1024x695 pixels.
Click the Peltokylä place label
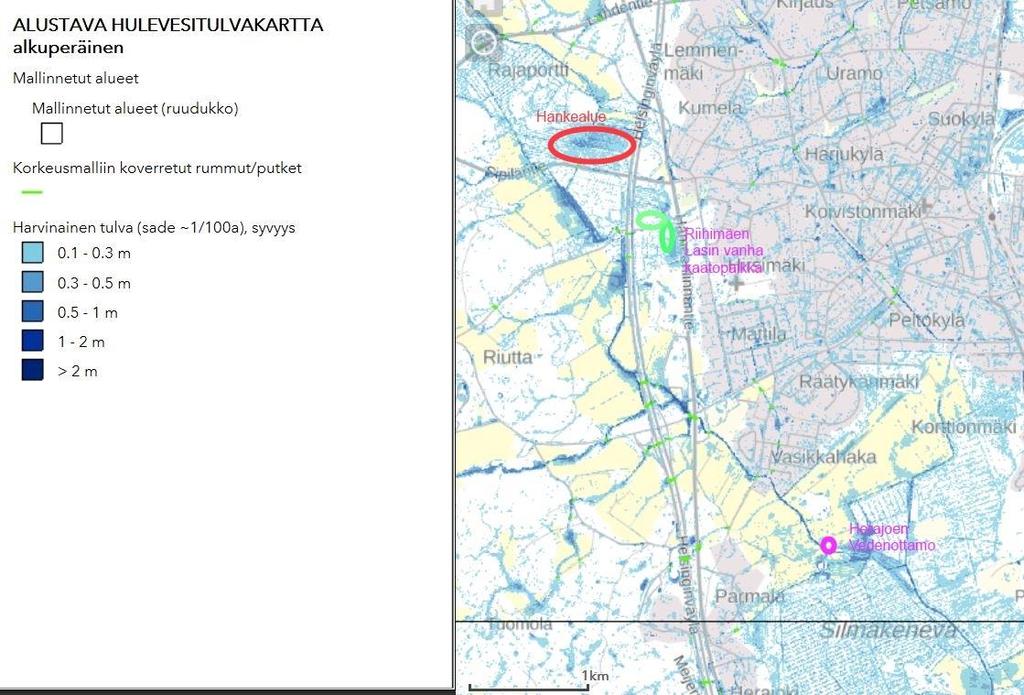(x=927, y=321)
